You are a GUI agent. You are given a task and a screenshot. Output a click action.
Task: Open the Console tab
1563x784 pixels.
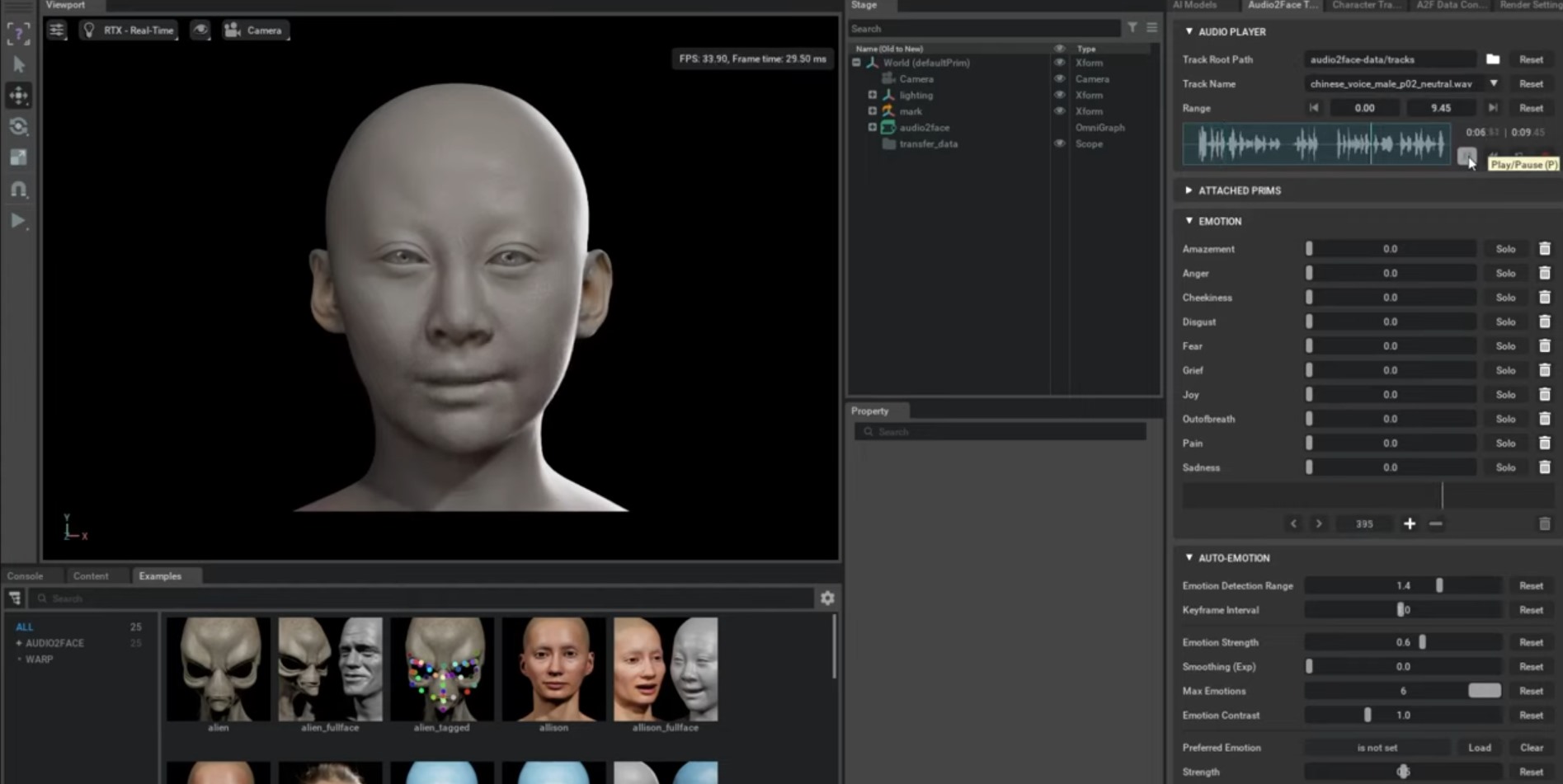coord(25,576)
